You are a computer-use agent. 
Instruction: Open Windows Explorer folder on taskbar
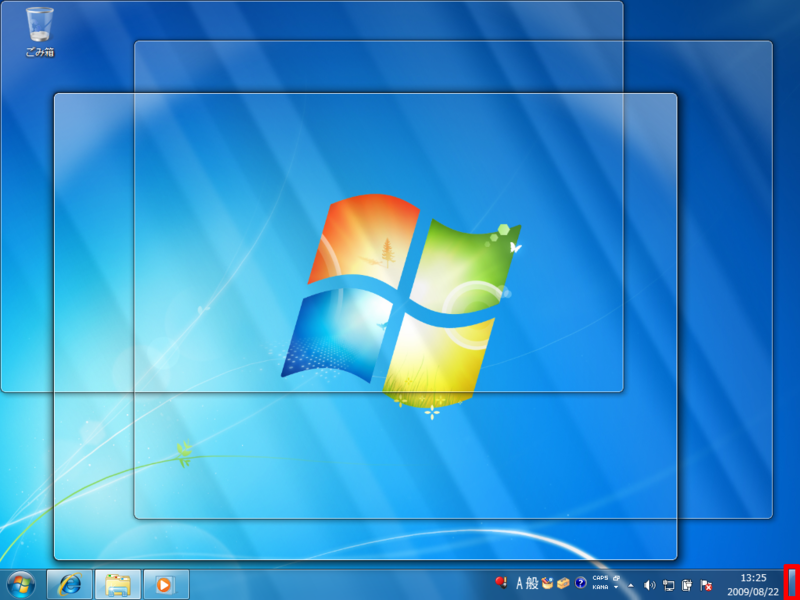[x=118, y=585]
